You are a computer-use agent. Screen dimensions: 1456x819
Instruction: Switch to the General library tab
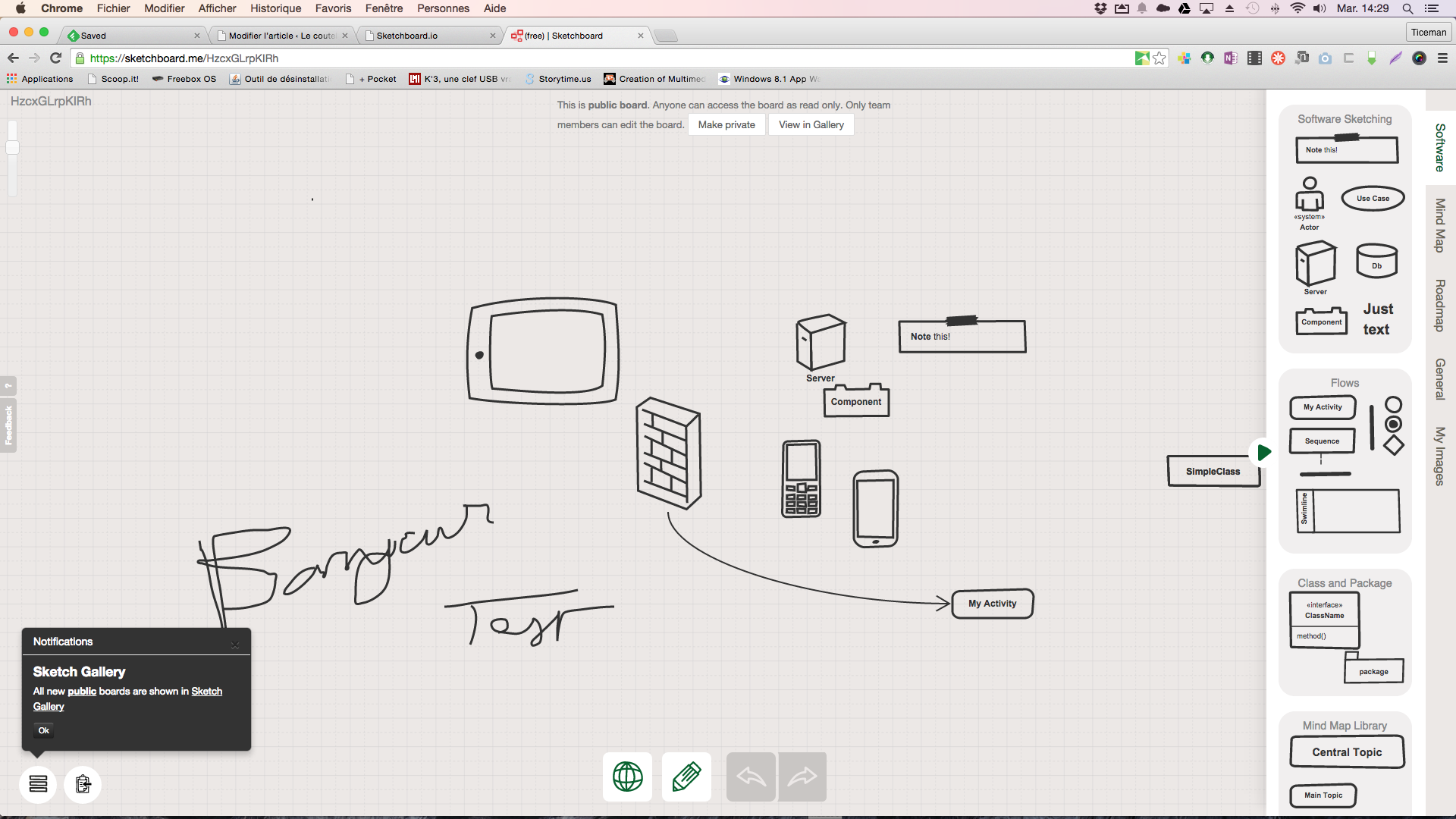[x=1440, y=379]
